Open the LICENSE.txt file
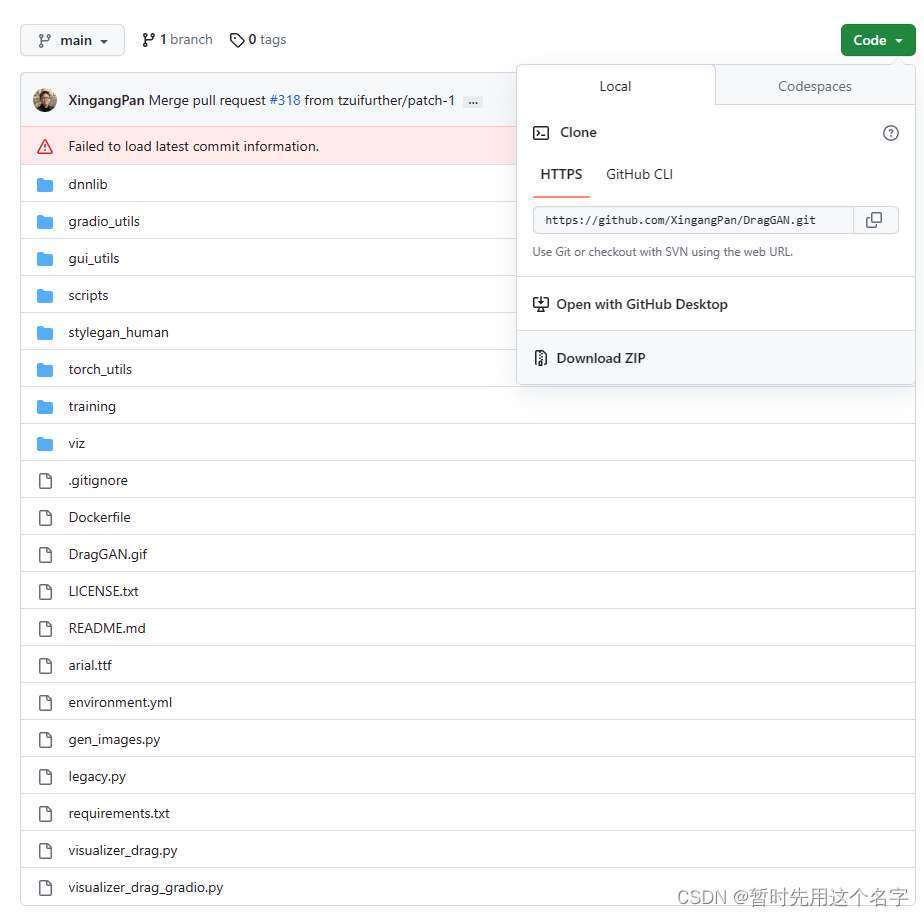Screen dimensions: 924x916 [104, 592]
